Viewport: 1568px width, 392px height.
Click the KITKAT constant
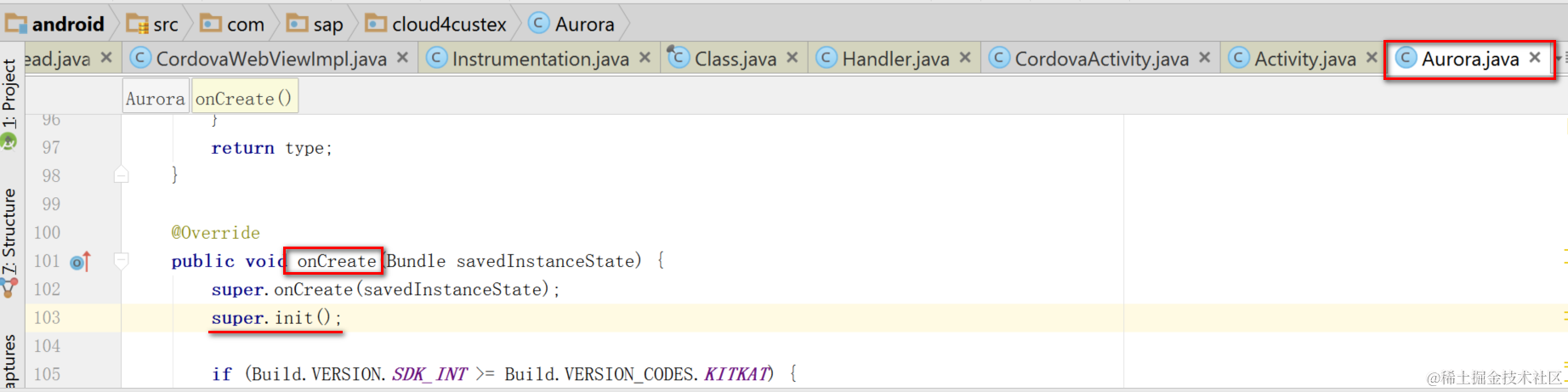[x=737, y=374]
